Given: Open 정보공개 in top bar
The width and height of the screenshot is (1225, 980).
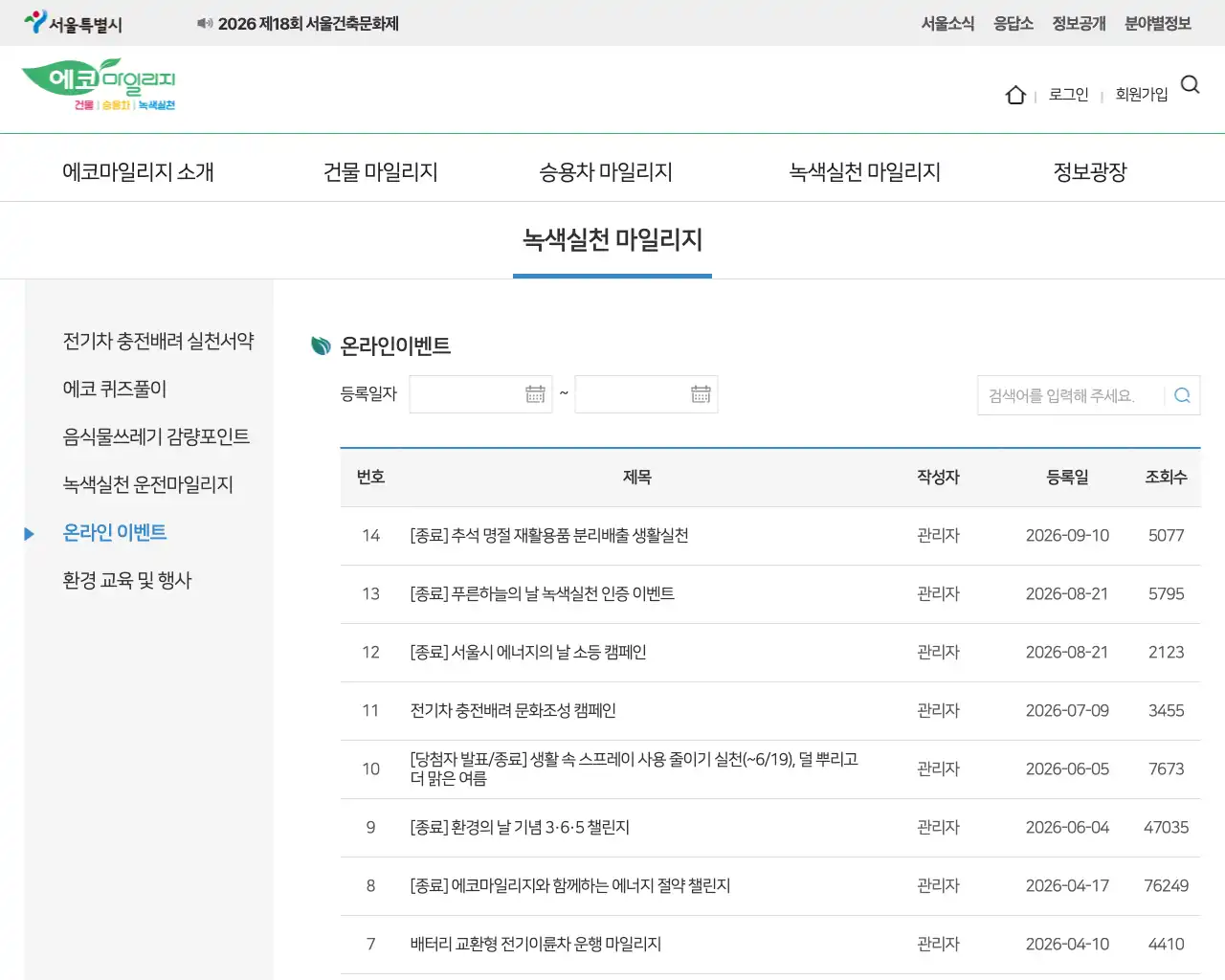Looking at the screenshot, I should coord(1079,23).
